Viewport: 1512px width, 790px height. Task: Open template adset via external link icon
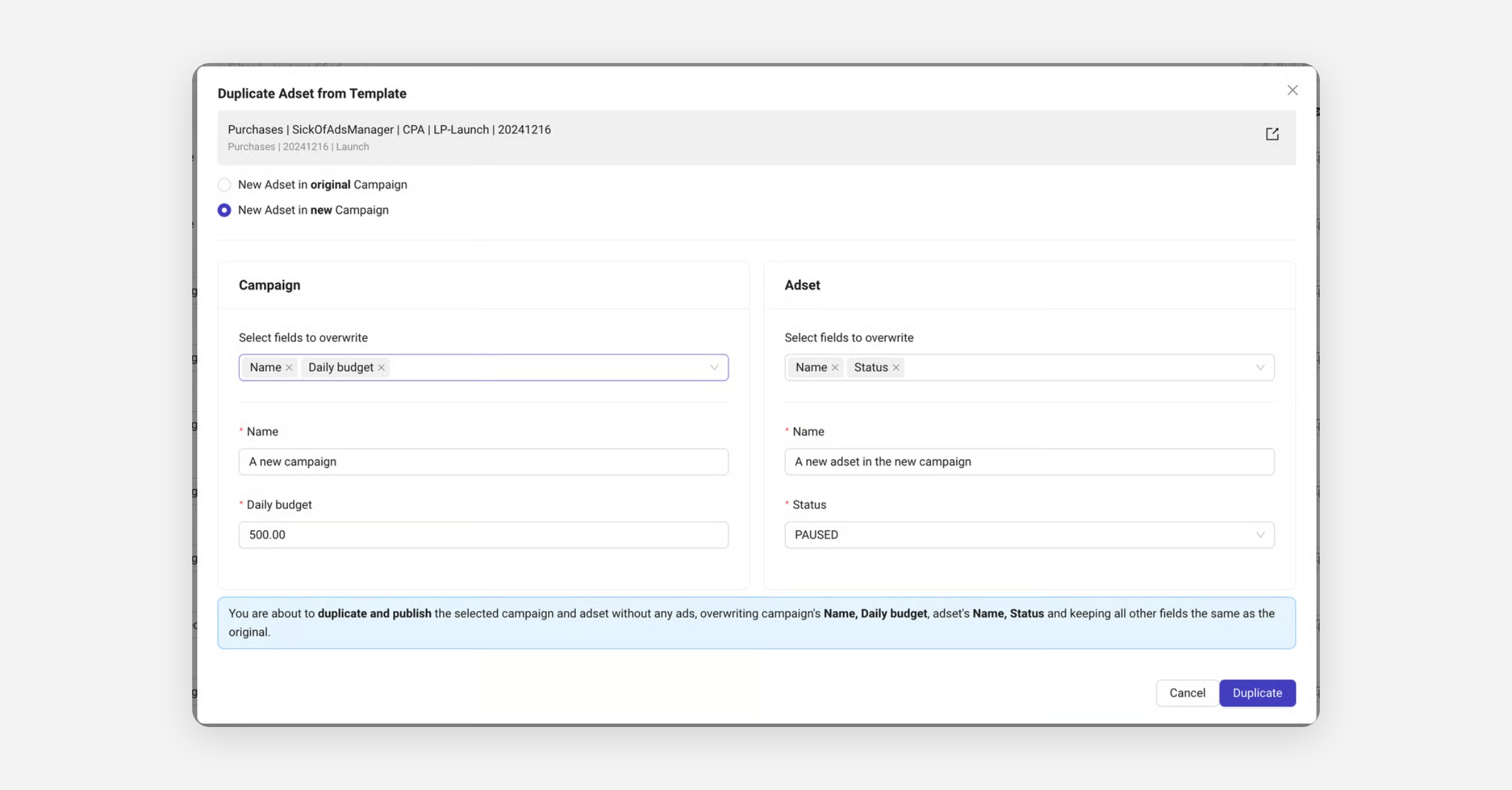[1272, 134]
